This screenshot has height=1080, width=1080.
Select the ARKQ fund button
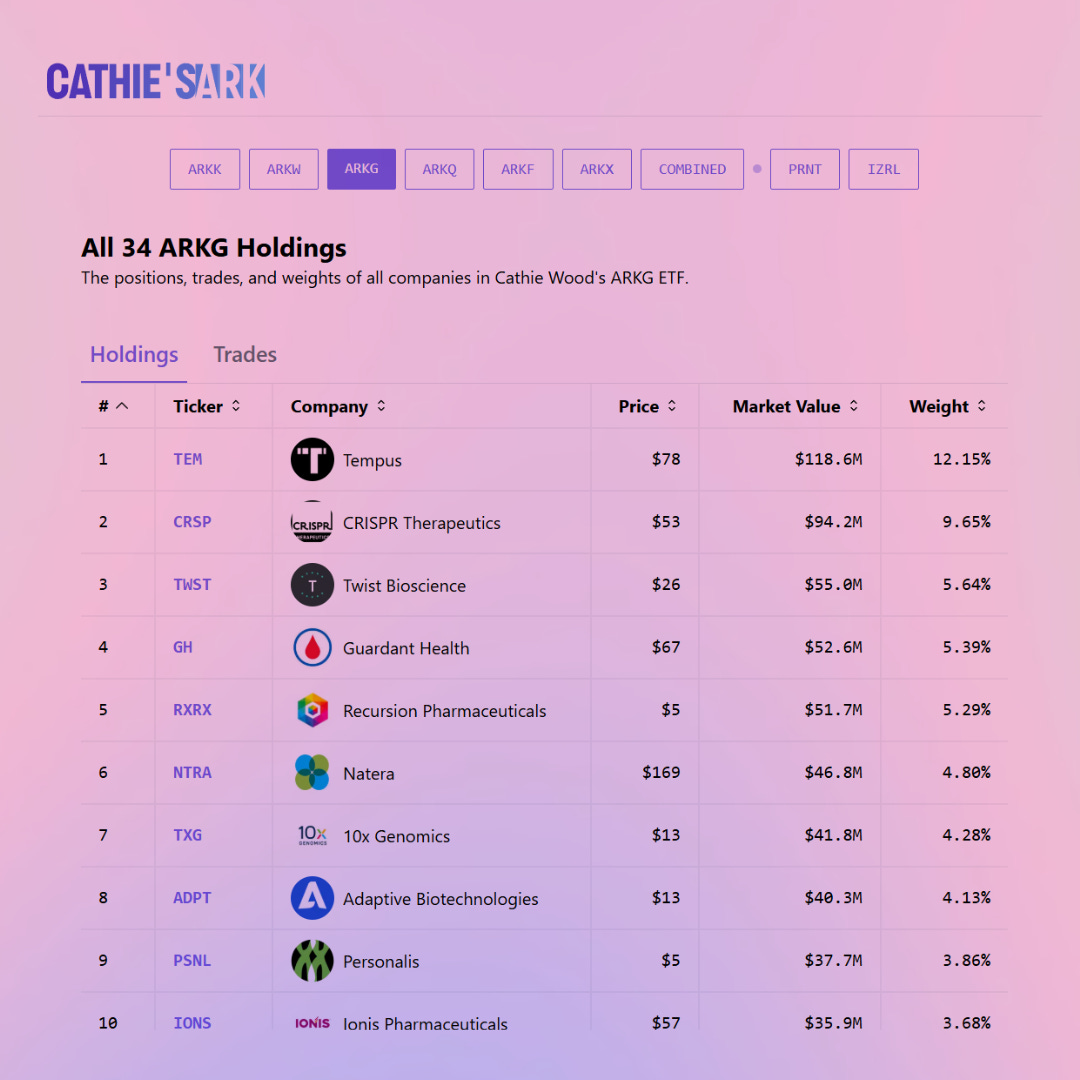click(x=439, y=169)
